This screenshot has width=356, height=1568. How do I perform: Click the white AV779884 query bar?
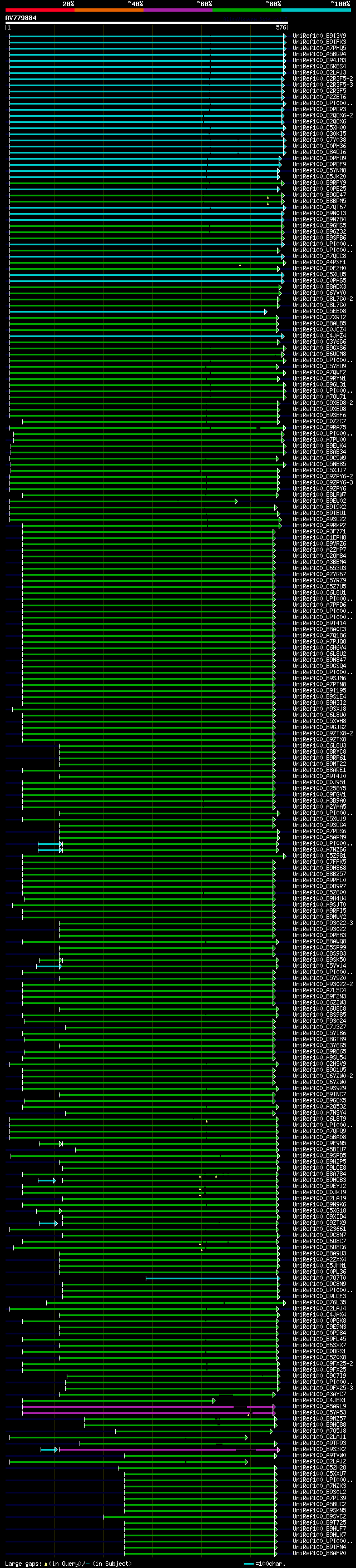(x=147, y=22)
